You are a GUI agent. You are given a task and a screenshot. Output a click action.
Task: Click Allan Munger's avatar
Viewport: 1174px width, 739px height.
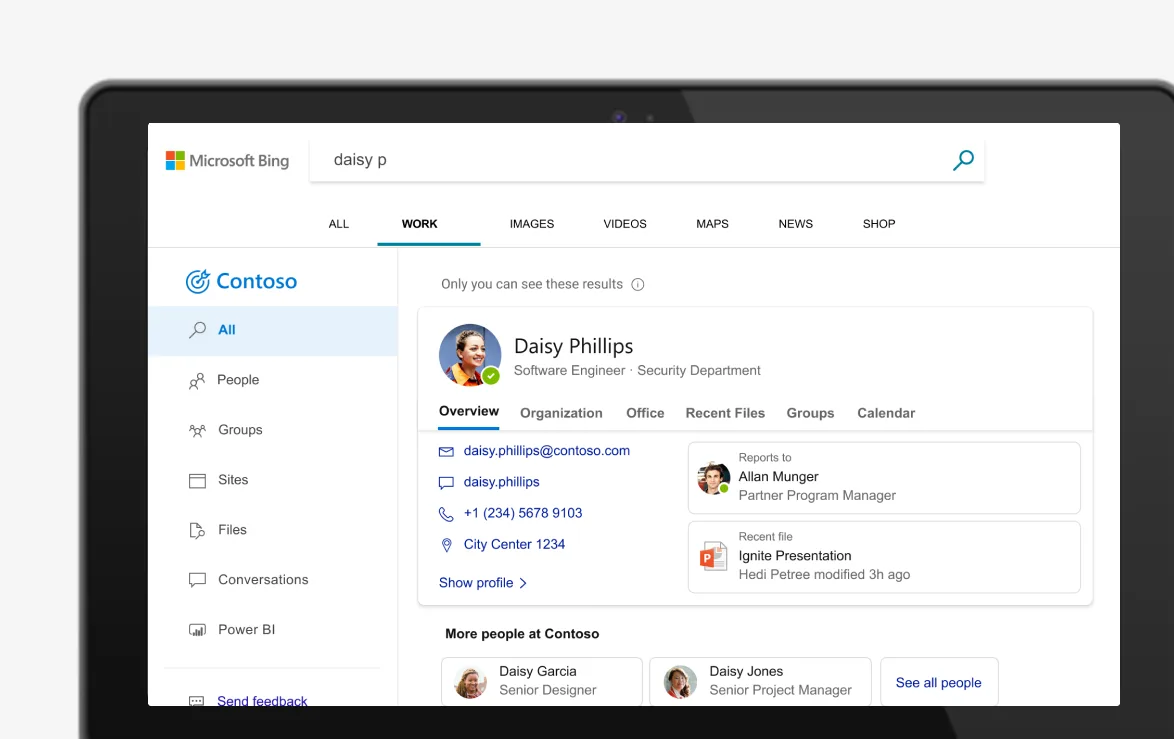pyautogui.click(x=714, y=478)
